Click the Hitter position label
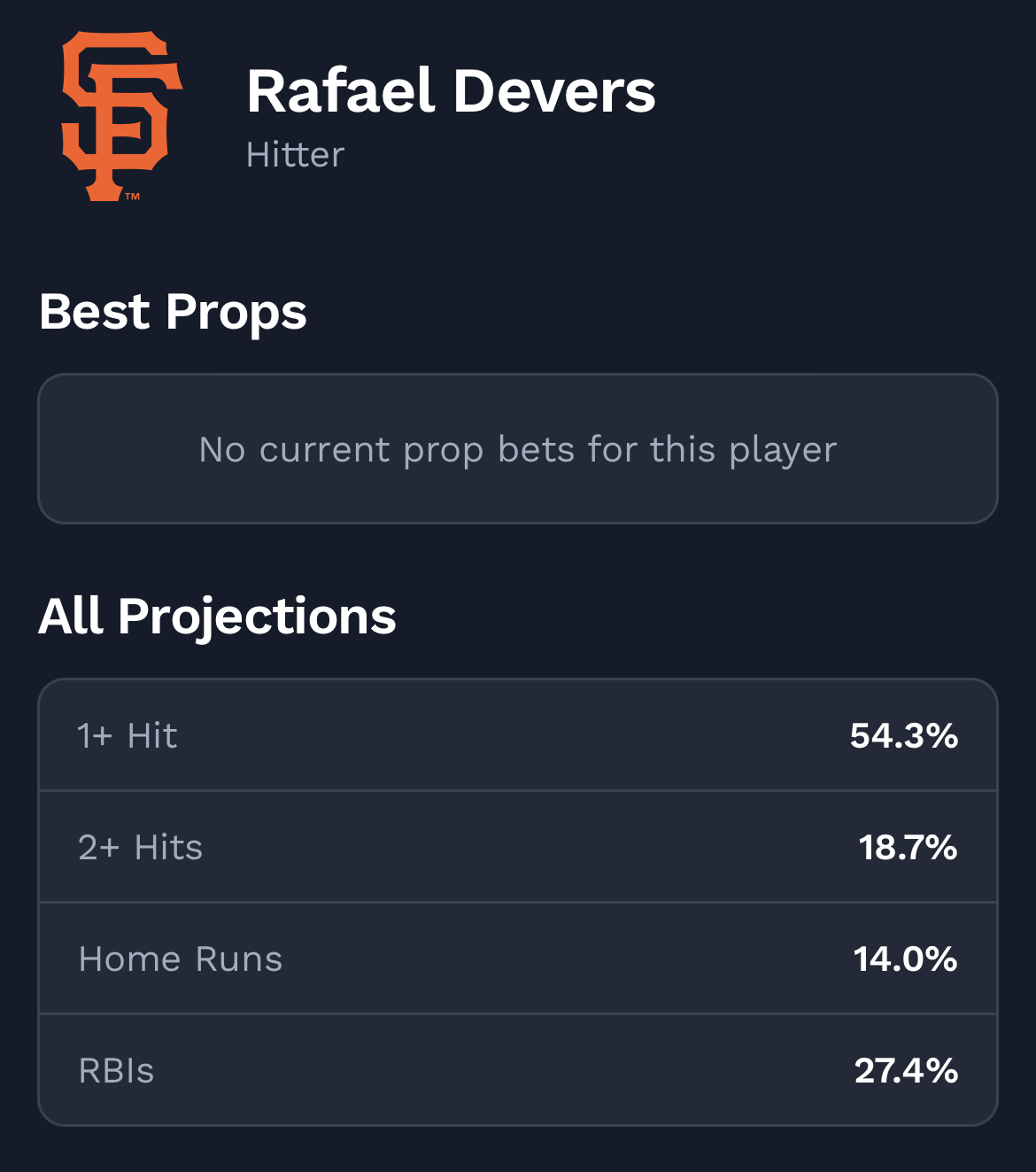 click(295, 155)
